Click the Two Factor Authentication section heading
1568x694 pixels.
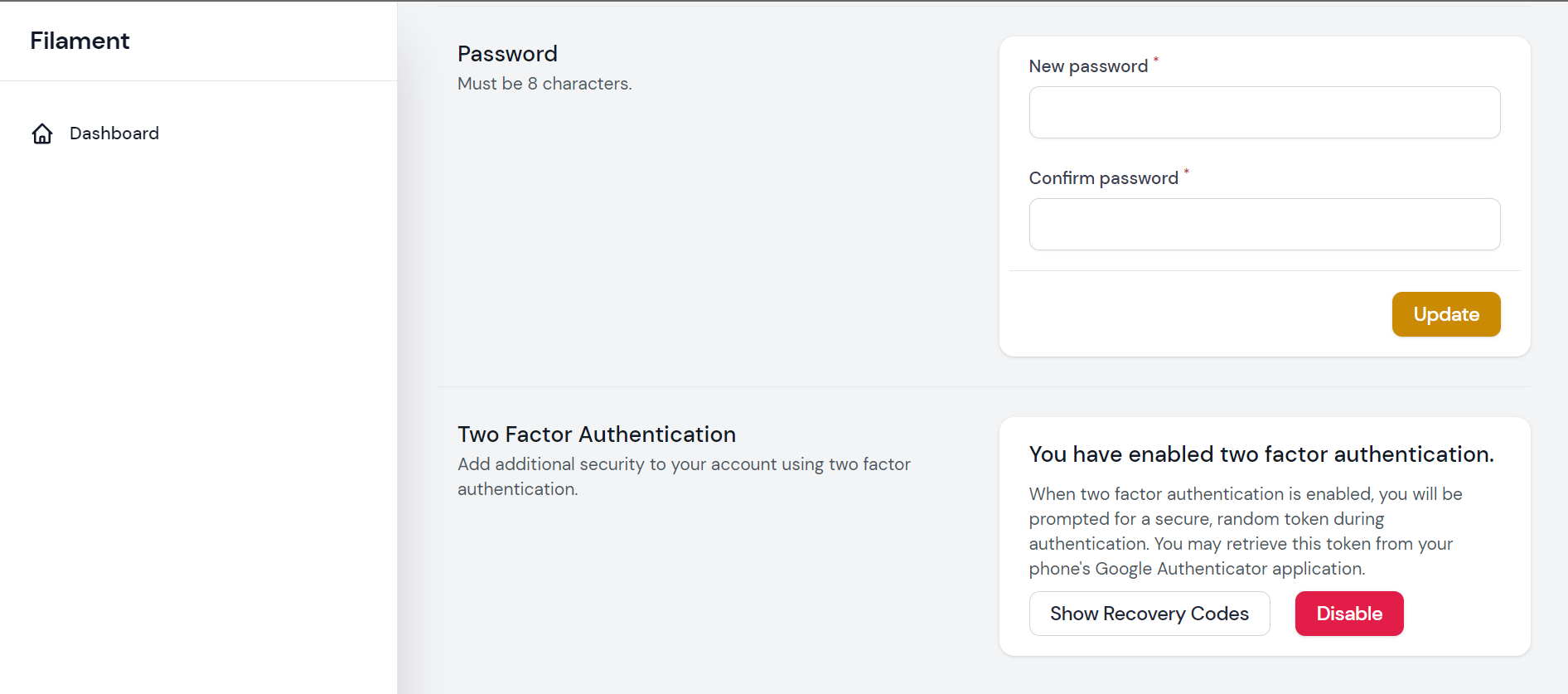(x=597, y=434)
